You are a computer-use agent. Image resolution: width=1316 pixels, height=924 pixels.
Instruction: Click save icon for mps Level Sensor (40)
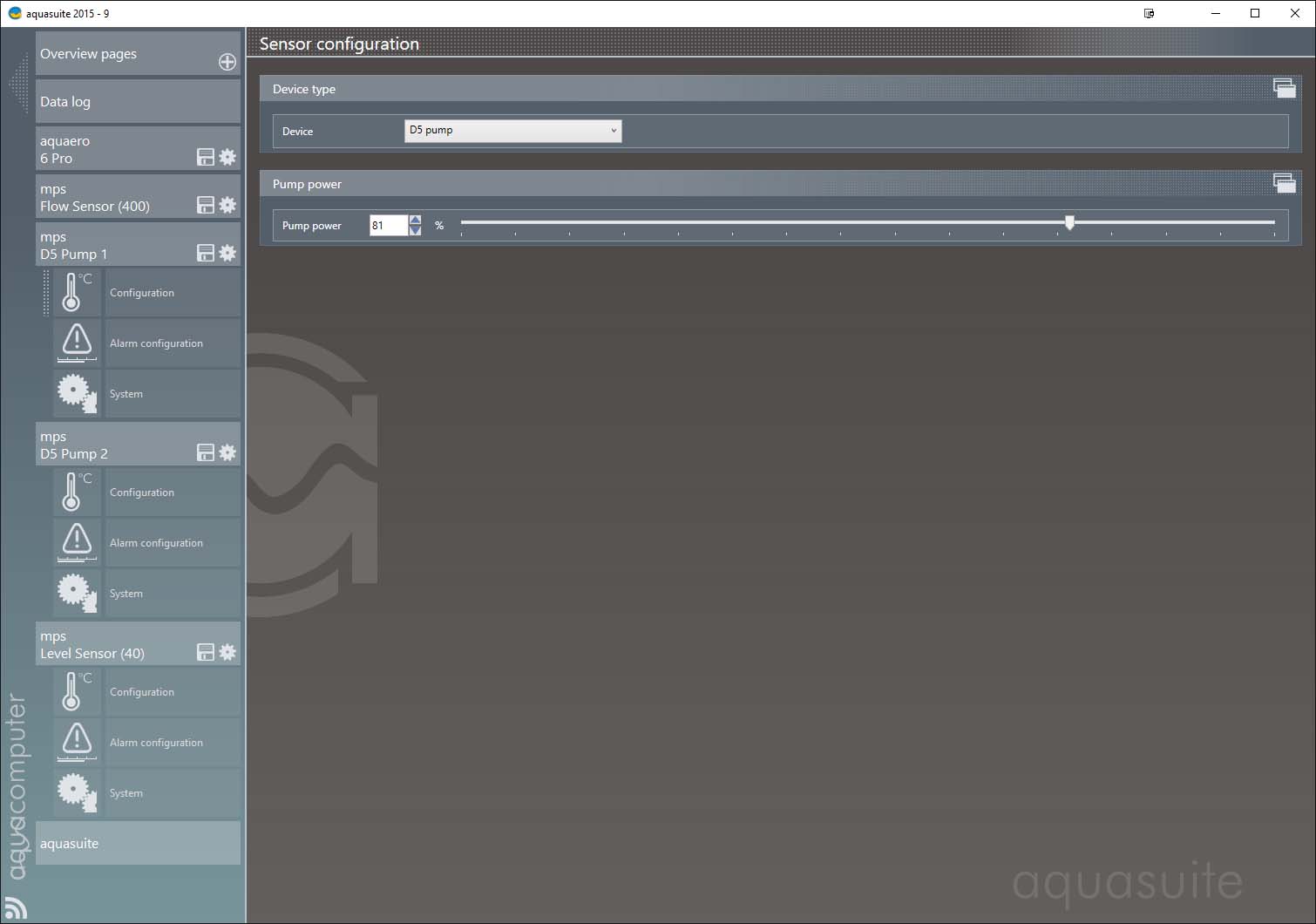click(206, 652)
